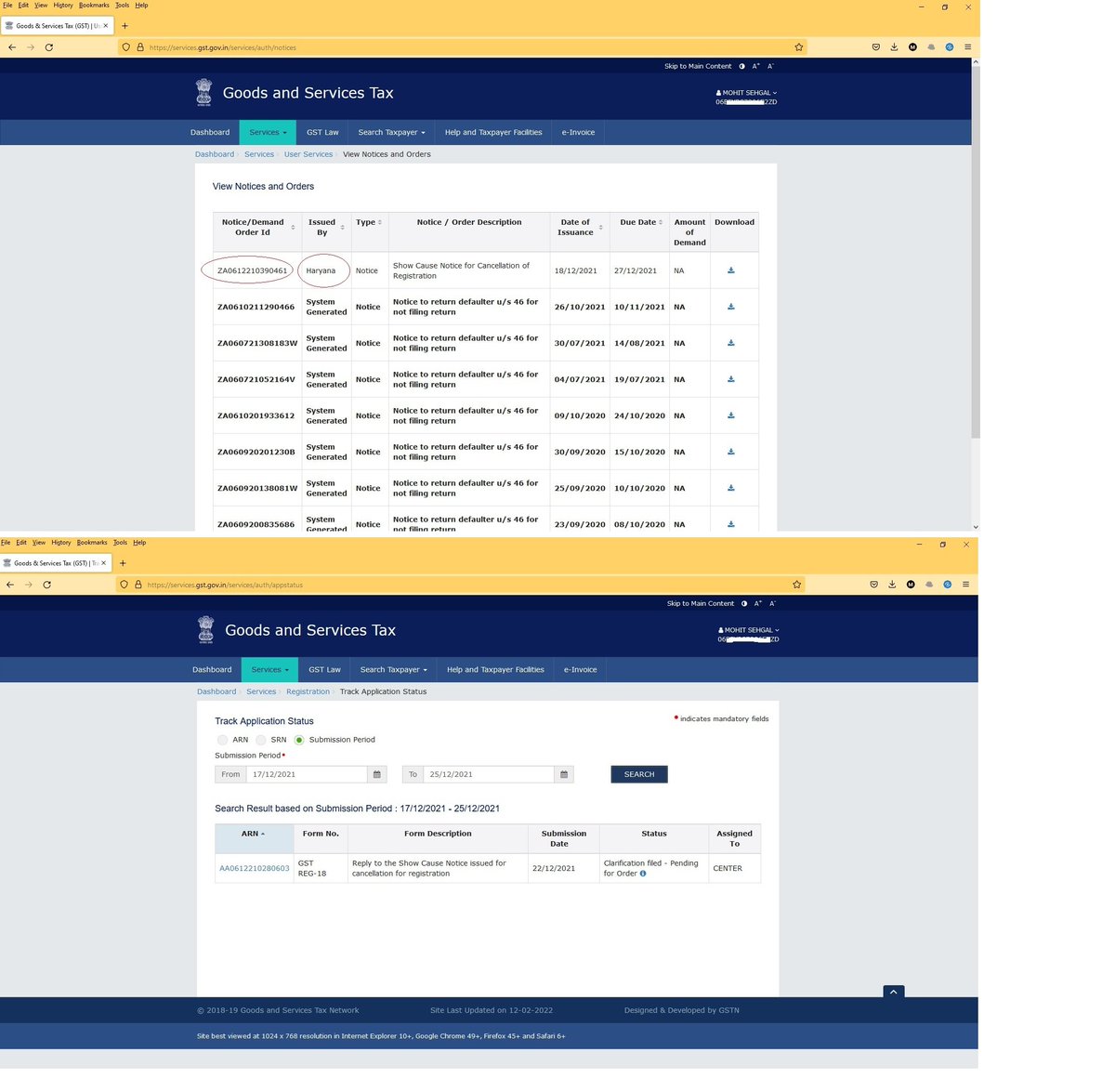Toggle contrast icon in bottom GST header
The width and height of the screenshot is (1115, 1092).
point(744,604)
